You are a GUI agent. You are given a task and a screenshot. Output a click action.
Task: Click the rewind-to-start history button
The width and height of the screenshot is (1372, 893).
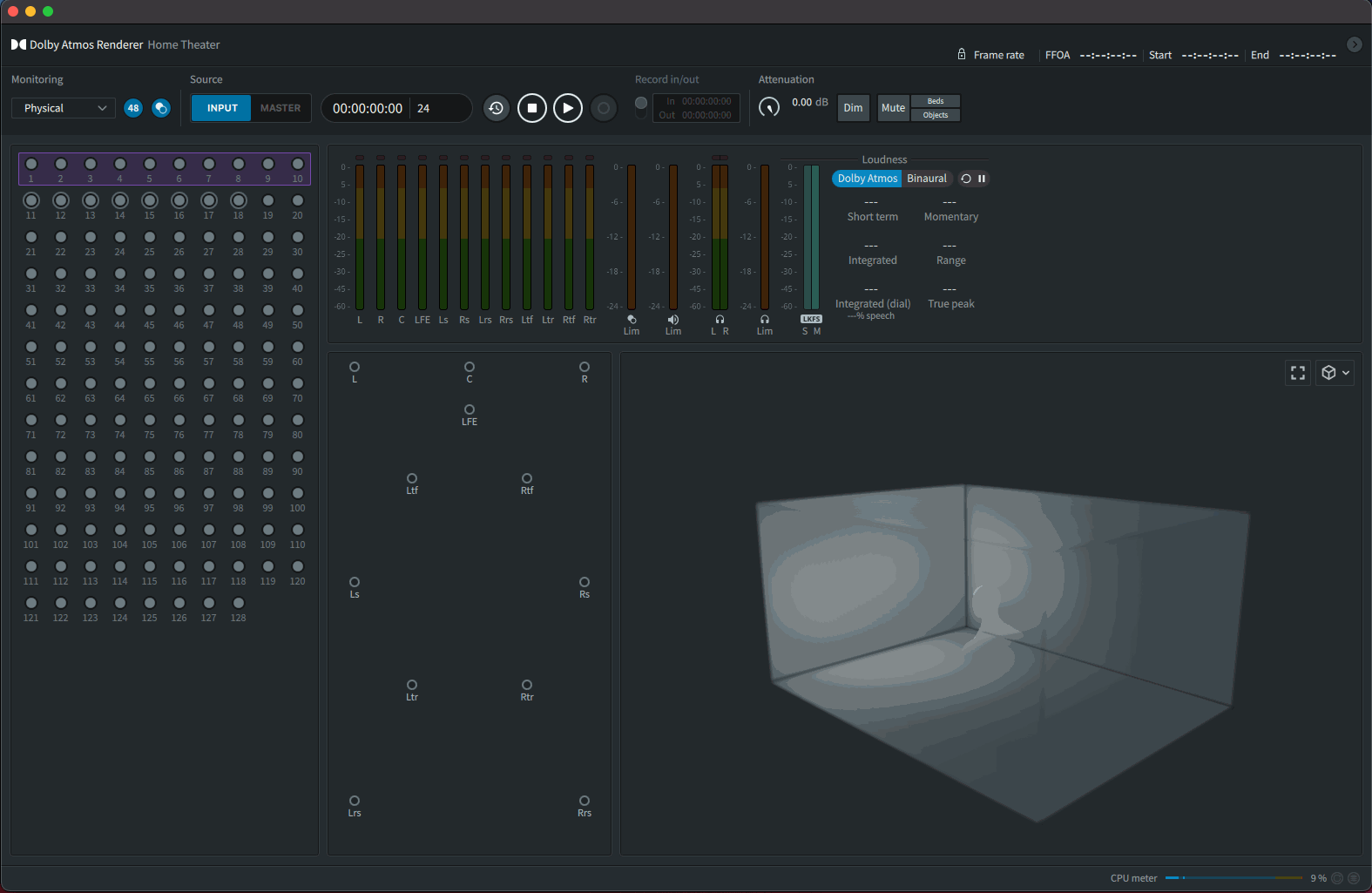496,108
